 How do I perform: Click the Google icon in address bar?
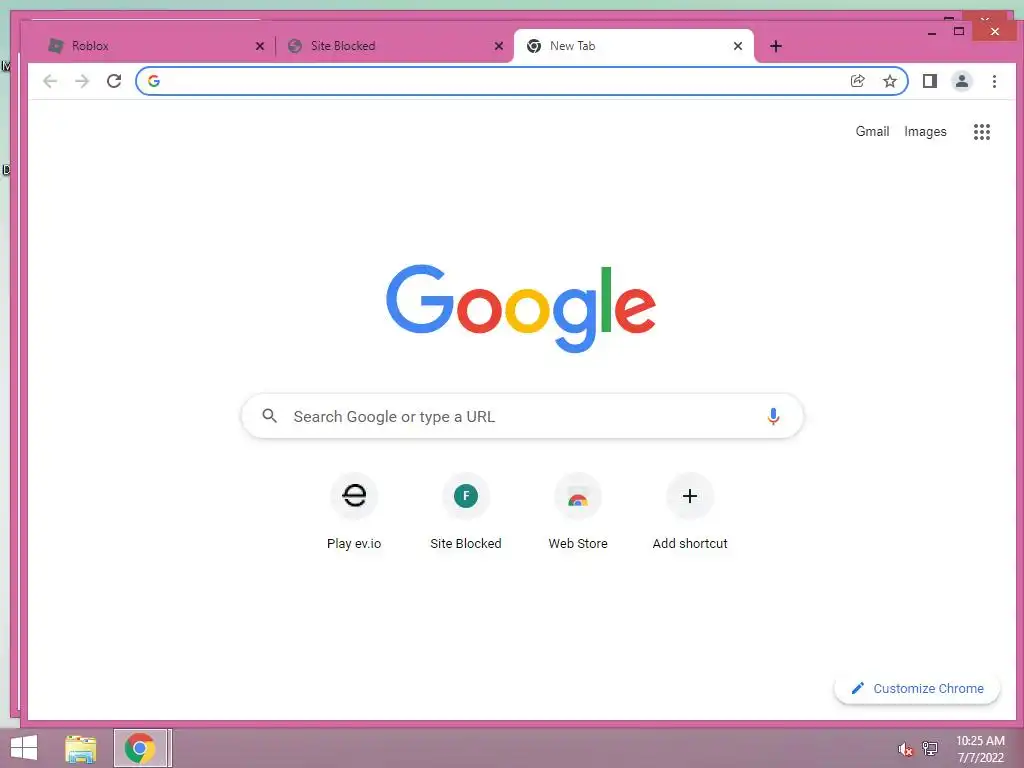click(x=154, y=81)
